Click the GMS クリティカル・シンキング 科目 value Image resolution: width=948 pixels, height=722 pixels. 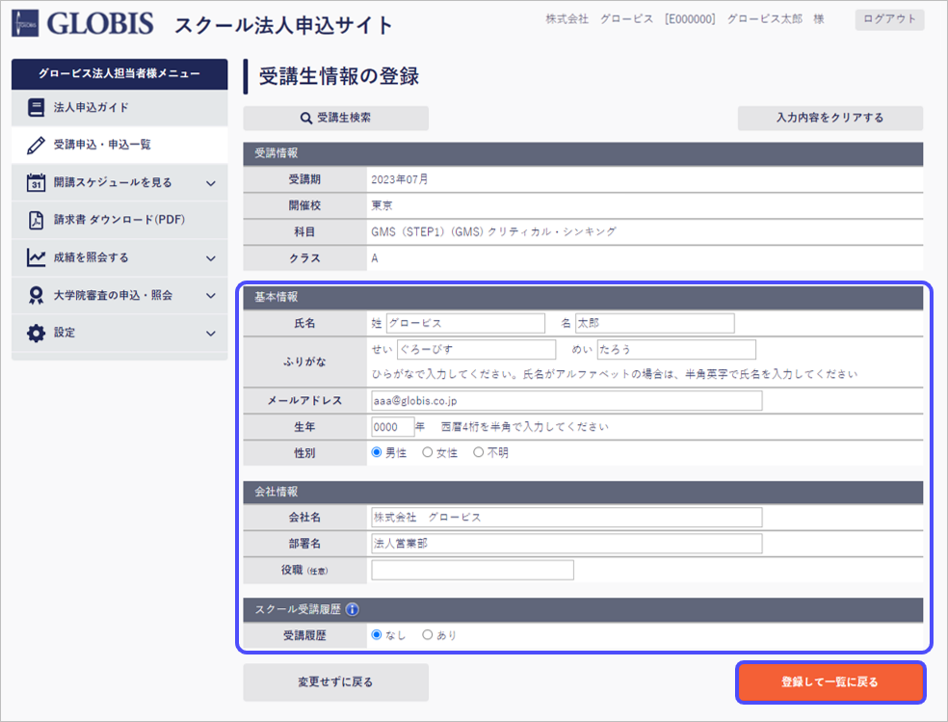coord(493,232)
